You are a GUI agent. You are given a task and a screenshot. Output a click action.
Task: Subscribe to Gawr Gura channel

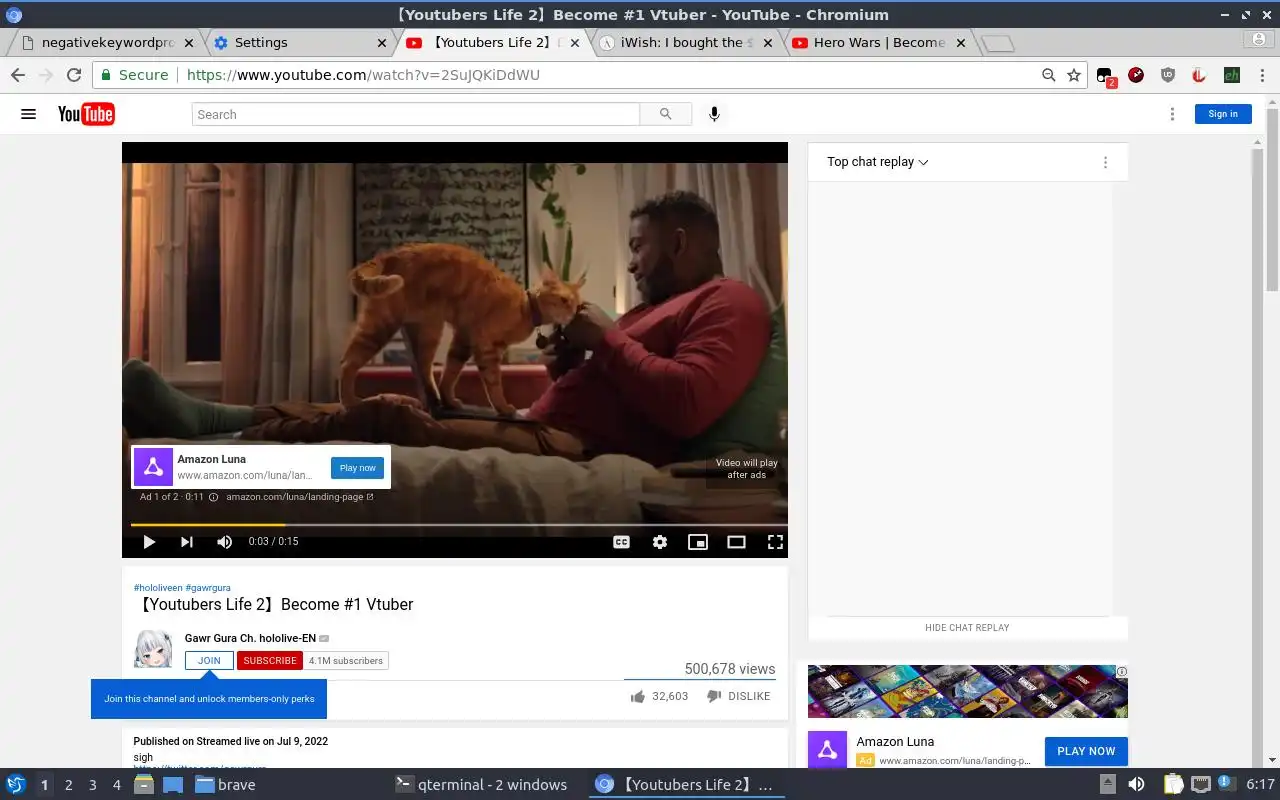[x=270, y=660]
